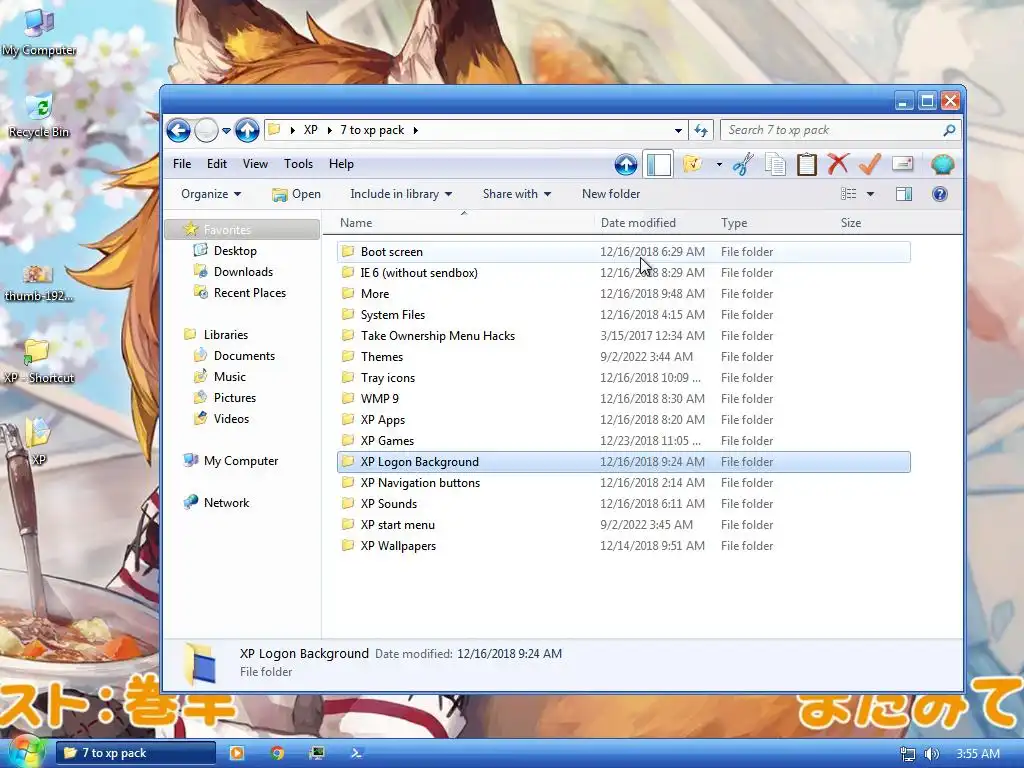1024x768 pixels.
Task: Go up one level via address bar arrow
Action: point(247,130)
